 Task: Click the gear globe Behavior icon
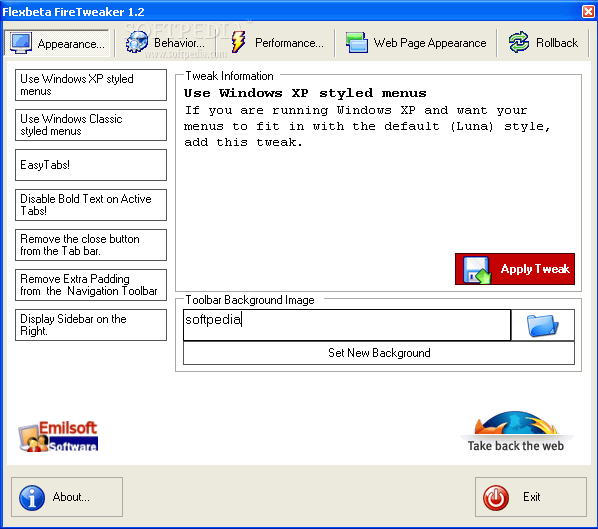(x=137, y=42)
